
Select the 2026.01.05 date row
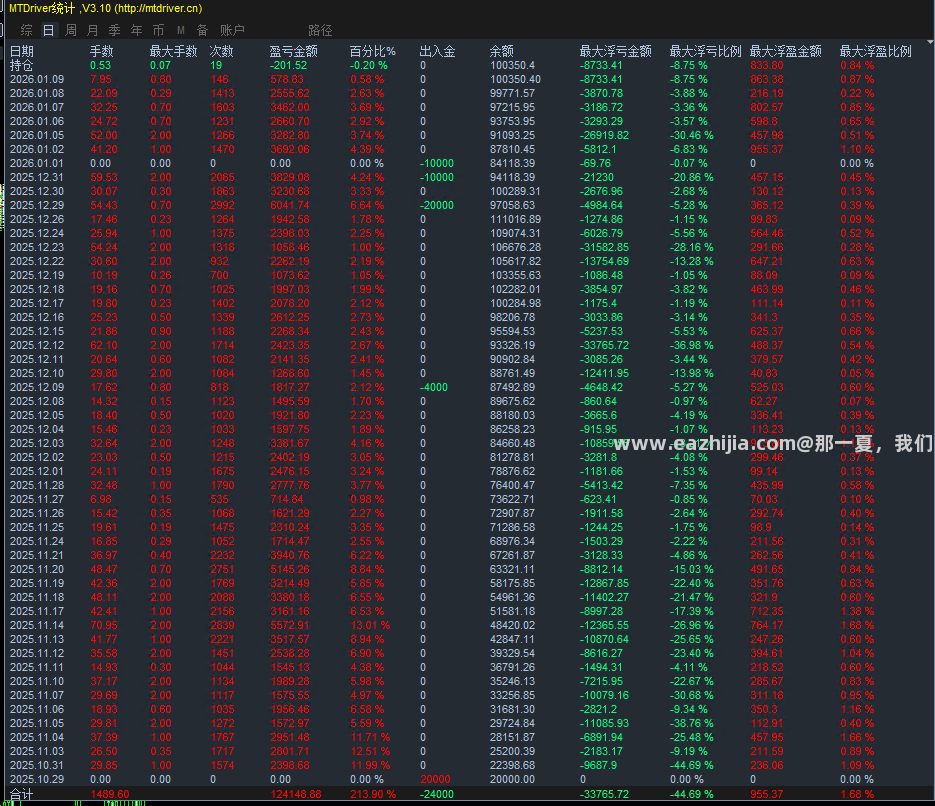tap(37, 135)
